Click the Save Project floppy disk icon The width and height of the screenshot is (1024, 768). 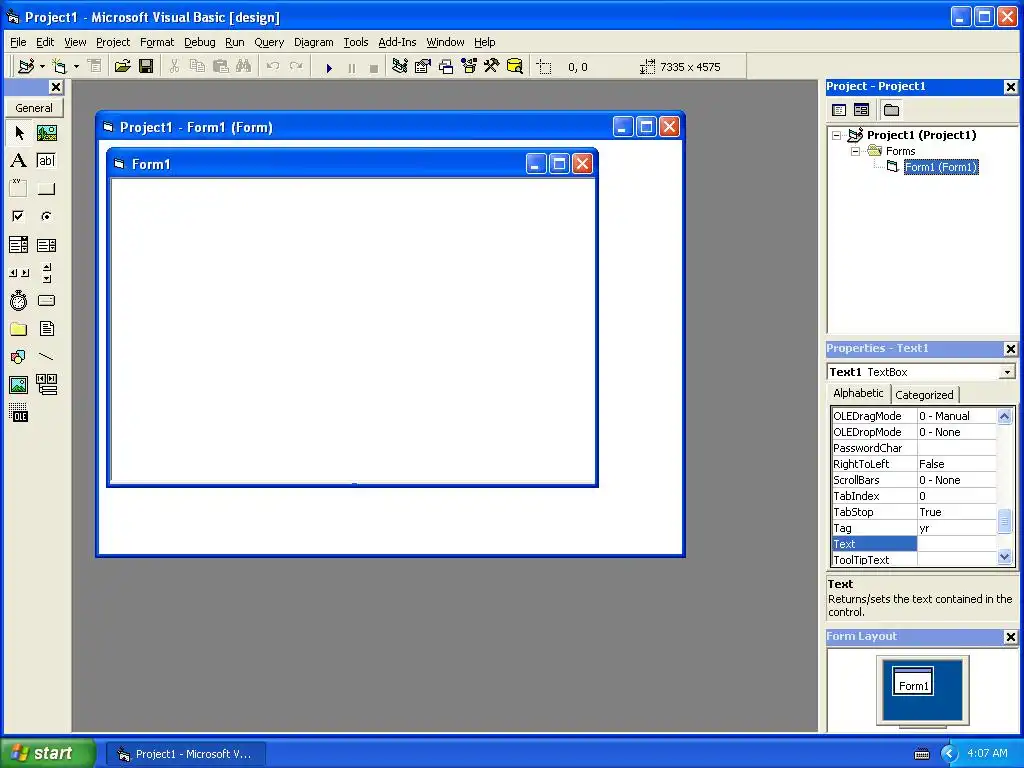coord(146,66)
